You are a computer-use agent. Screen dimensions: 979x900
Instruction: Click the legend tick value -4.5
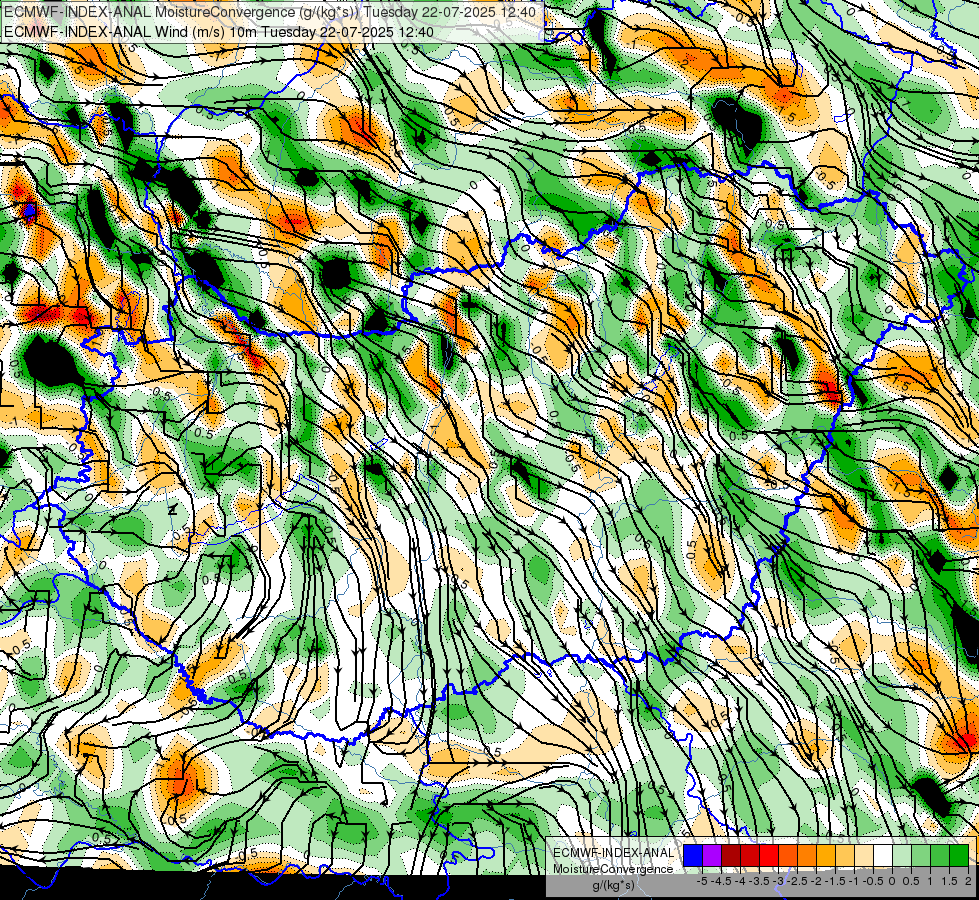point(721,881)
